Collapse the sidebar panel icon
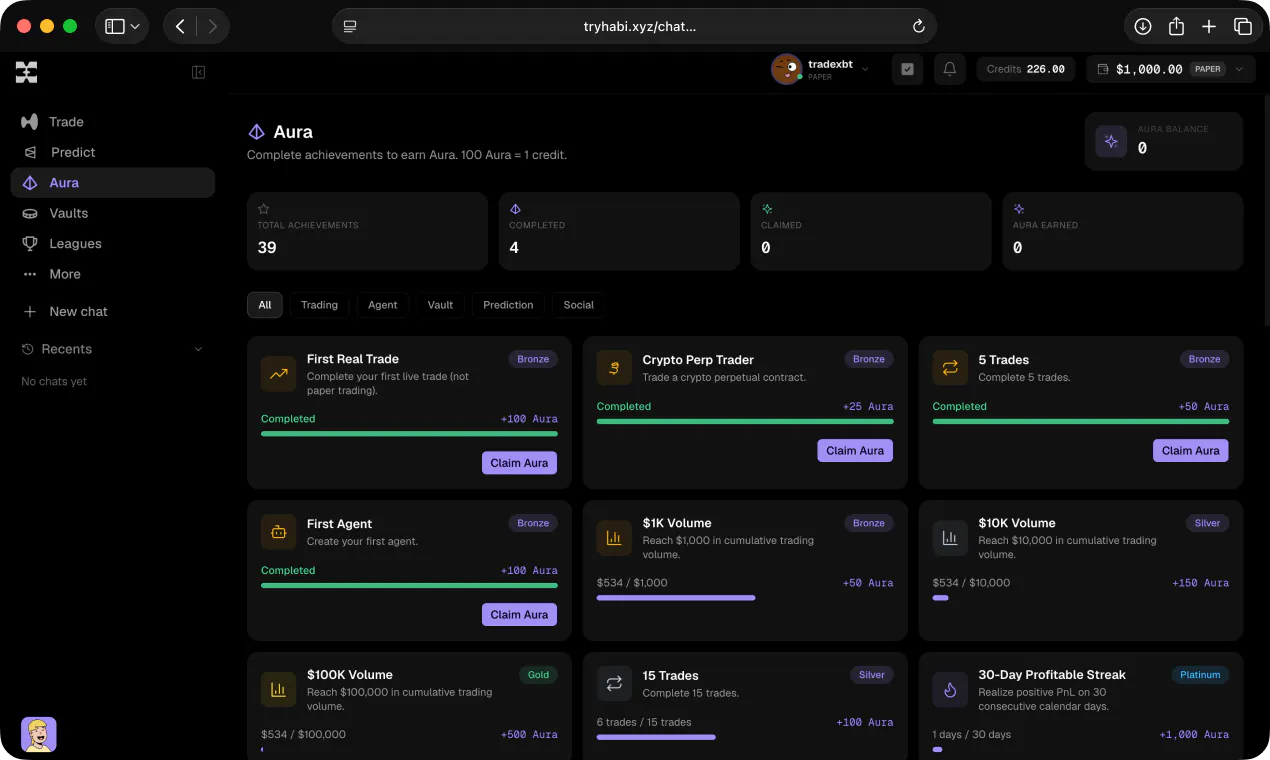The image size is (1270, 760). pyautogui.click(x=198, y=72)
